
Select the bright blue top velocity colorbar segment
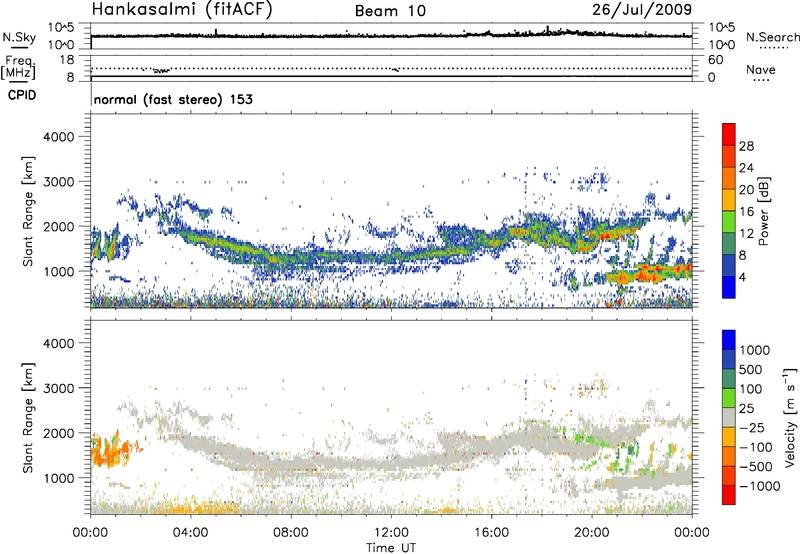[729, 340]
